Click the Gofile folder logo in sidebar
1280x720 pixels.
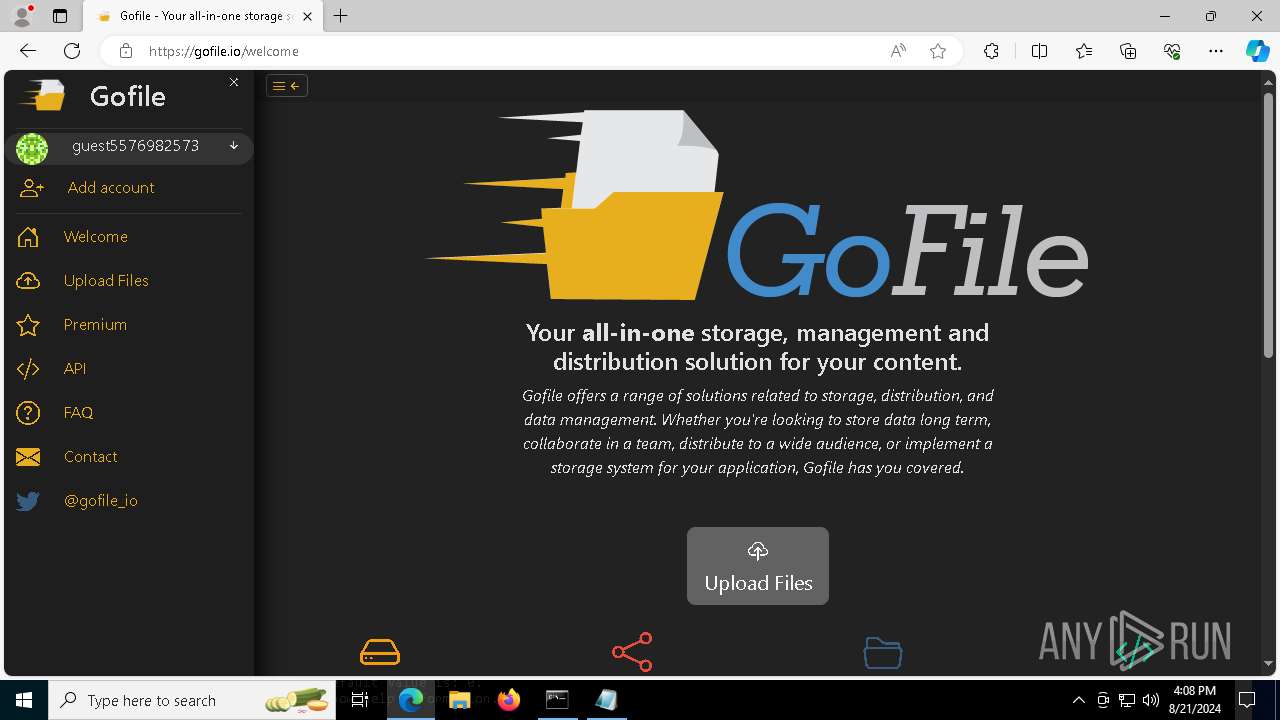43,96
